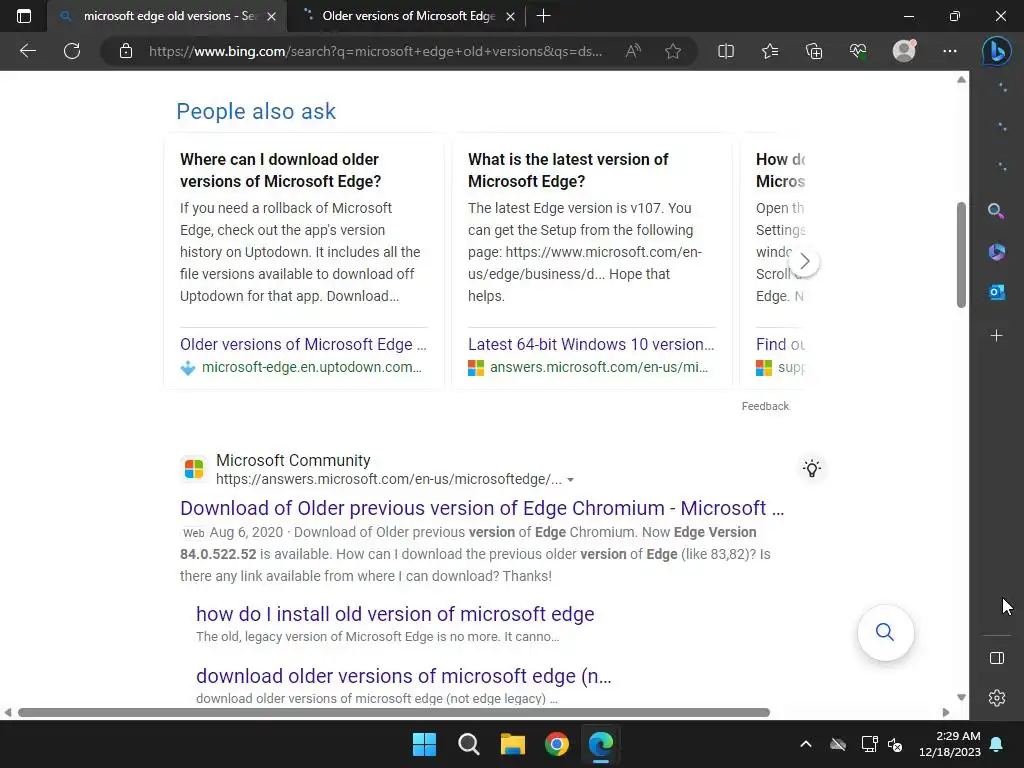Open 'download older versions of microsoft edge' link
The image size is (1024, 768).
point(404,676)
